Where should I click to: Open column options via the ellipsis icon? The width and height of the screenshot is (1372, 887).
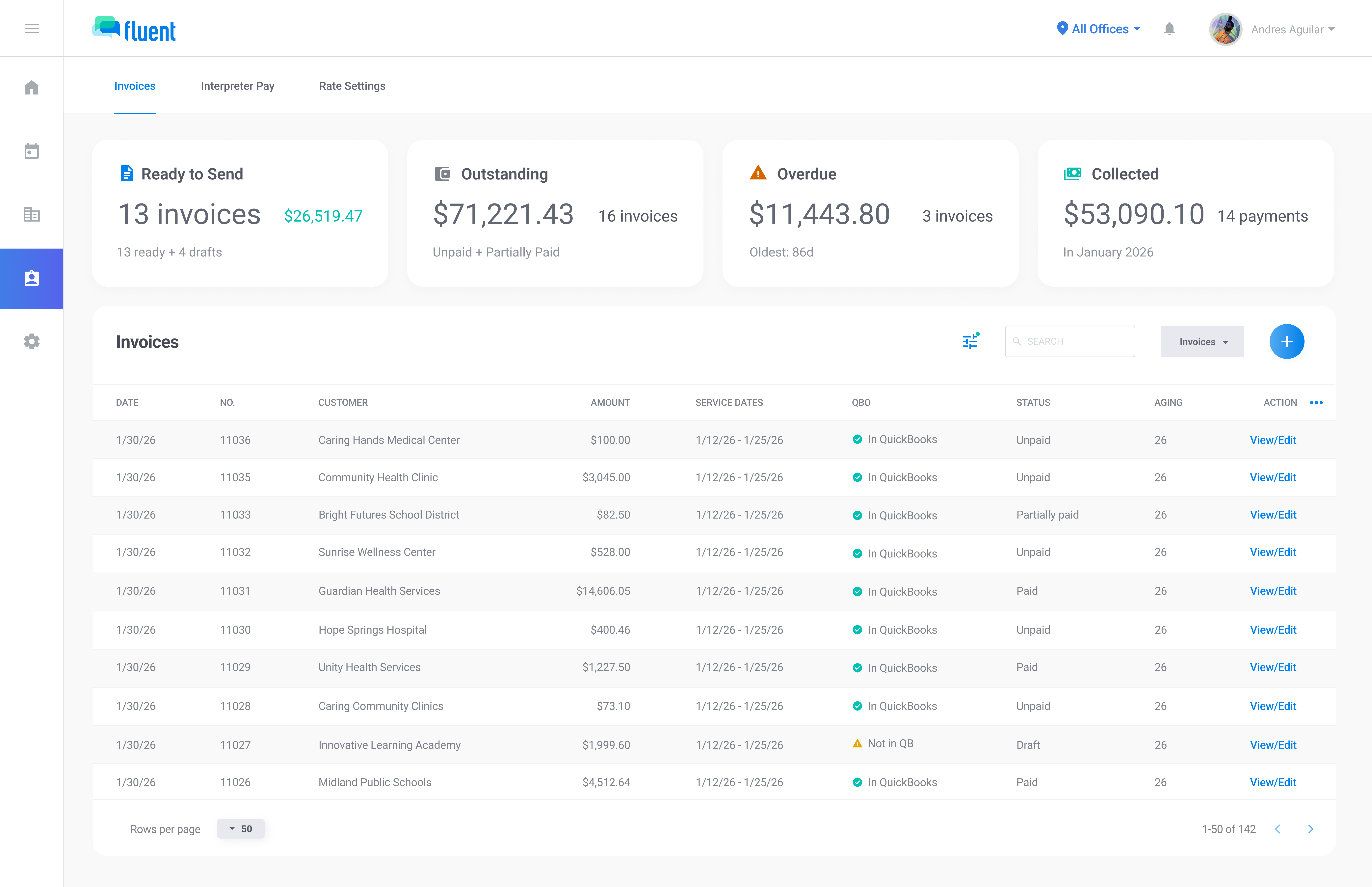click(1316, 403)
